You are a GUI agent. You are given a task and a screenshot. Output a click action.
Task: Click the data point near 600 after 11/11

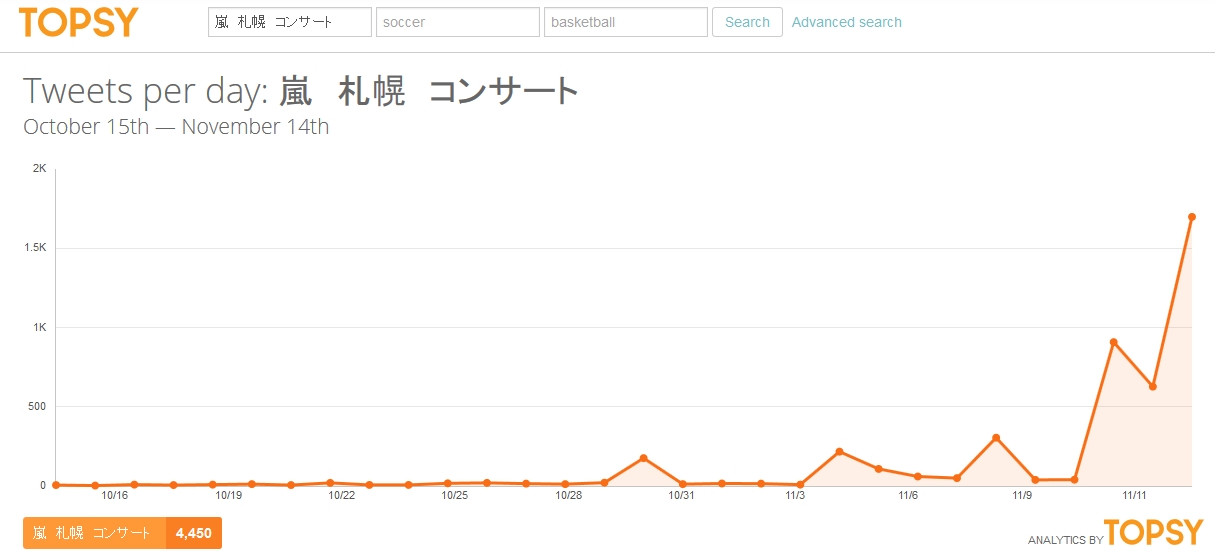point(1153,386)
